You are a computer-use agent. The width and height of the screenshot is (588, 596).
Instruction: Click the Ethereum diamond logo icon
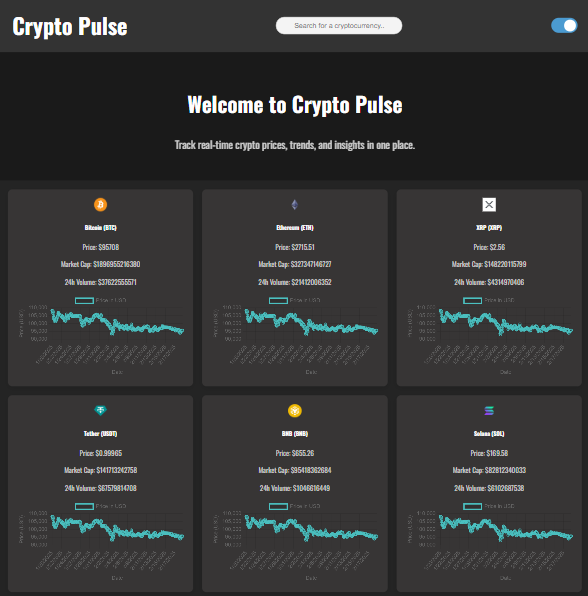(295, 204)
